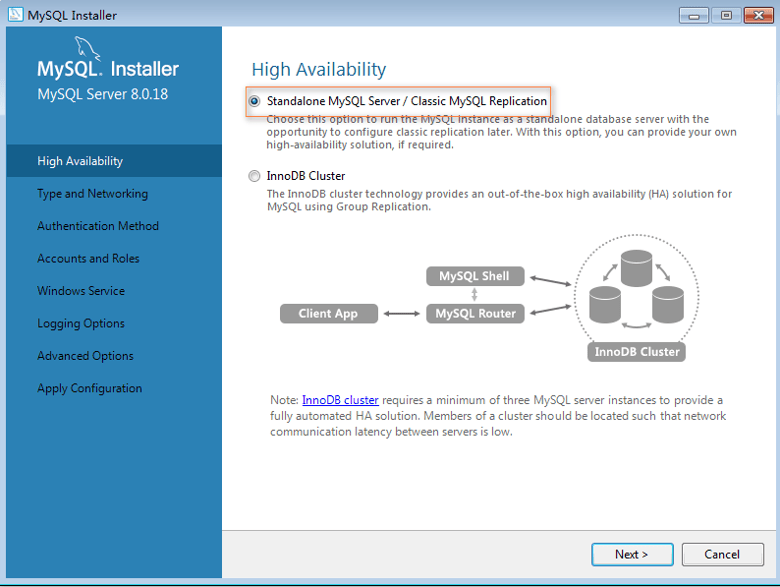Image resolution: width=780 pixels, height=587 pixels.
Task: Maximize the MySQL Installer window
Action: click(x=726, y=15)
